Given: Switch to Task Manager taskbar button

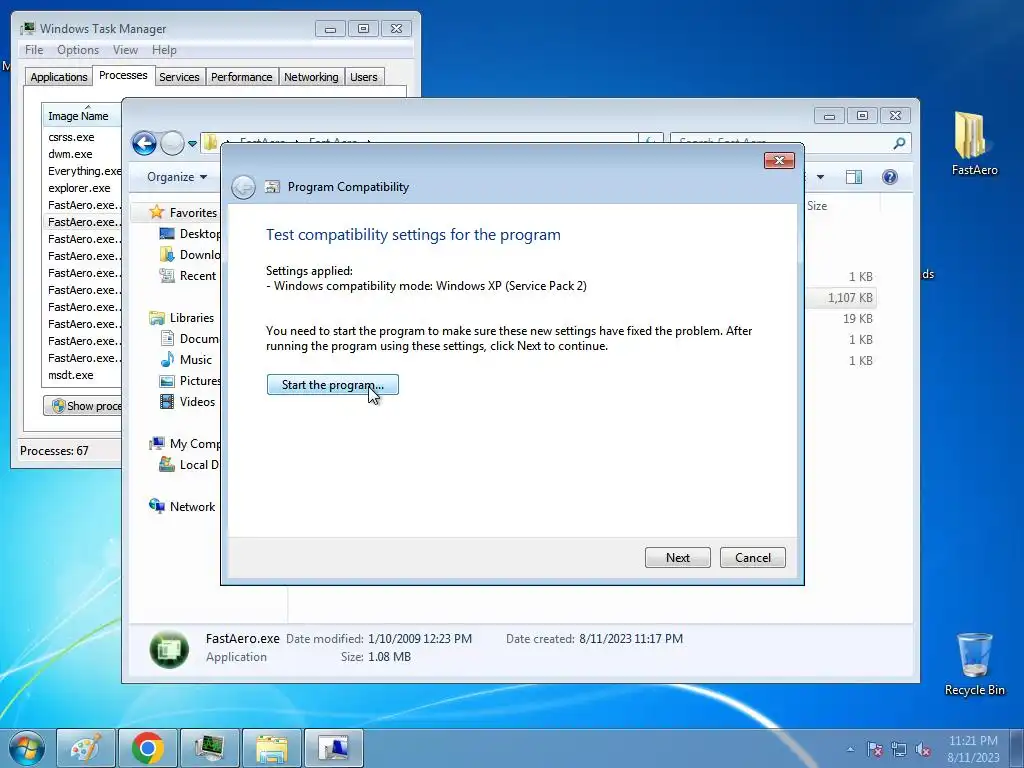Looking at the screenshot, I should [x=209, y=748].
